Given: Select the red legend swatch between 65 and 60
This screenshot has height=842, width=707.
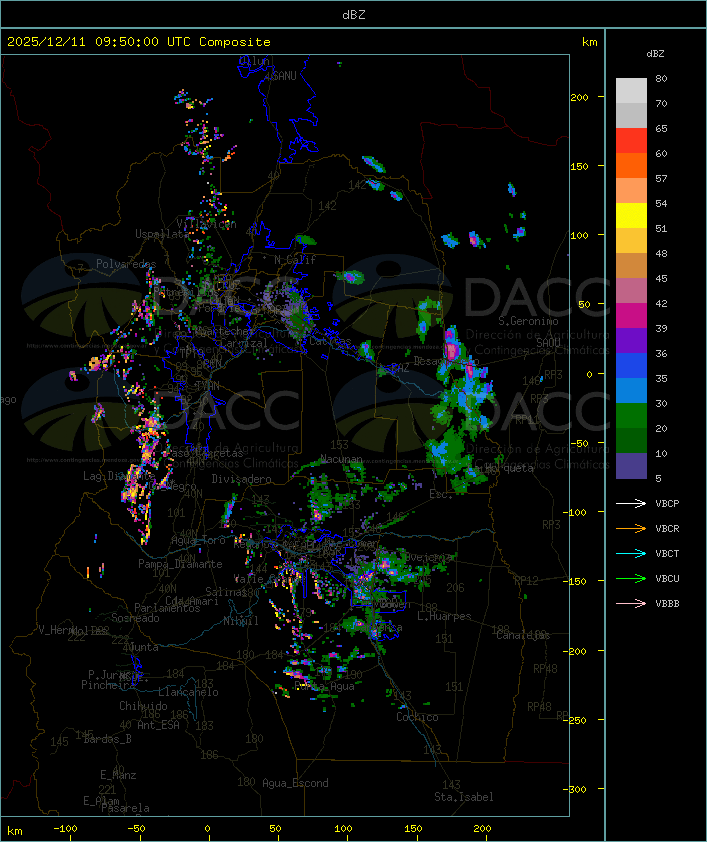Looking at the screenshot, I should pos(631,141).
